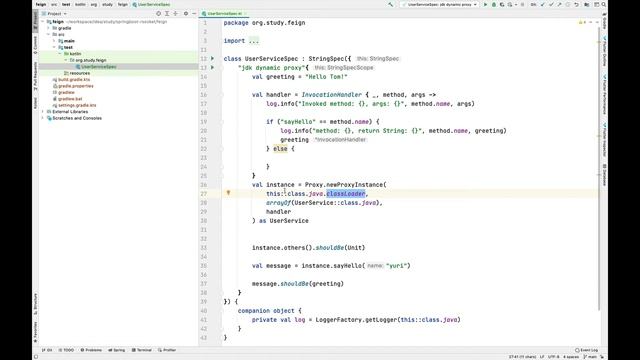Image resolution: width=640 pixels, height=360 pixels.
Task: Click the Git commit checkmark icon
Action: 551,4
